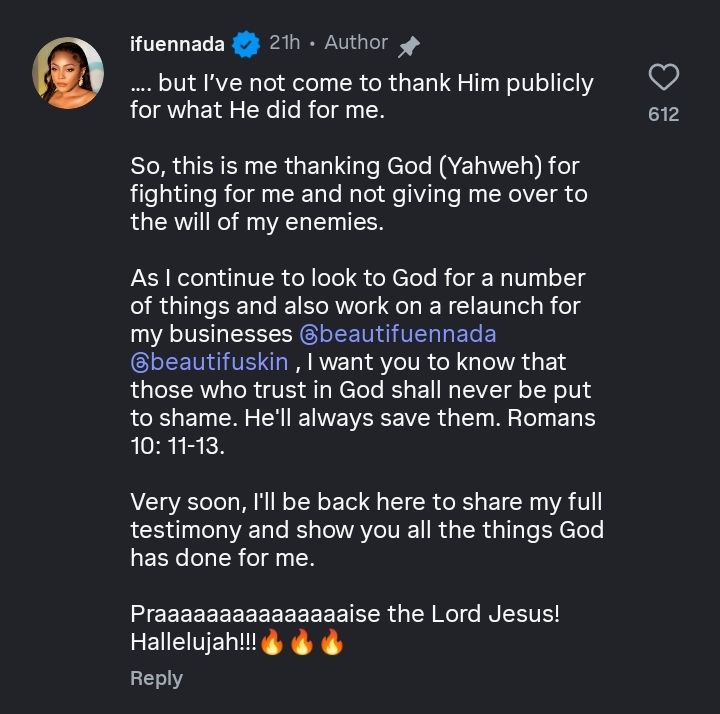Open the ifuennada username link
The height and width of the screenshot is (714, 720).
coord(179,43)
